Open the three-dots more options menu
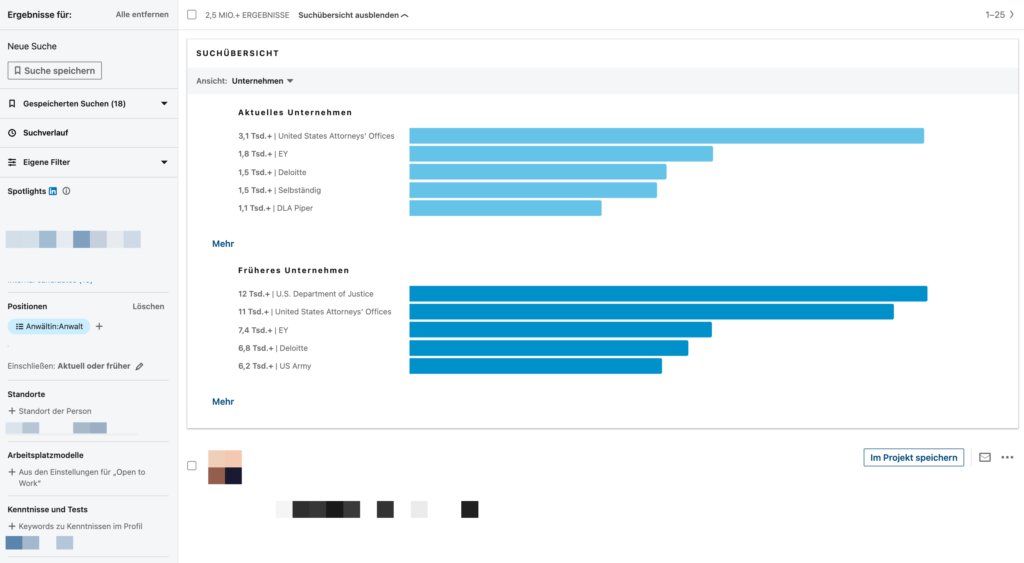 tap(1007, 457)
